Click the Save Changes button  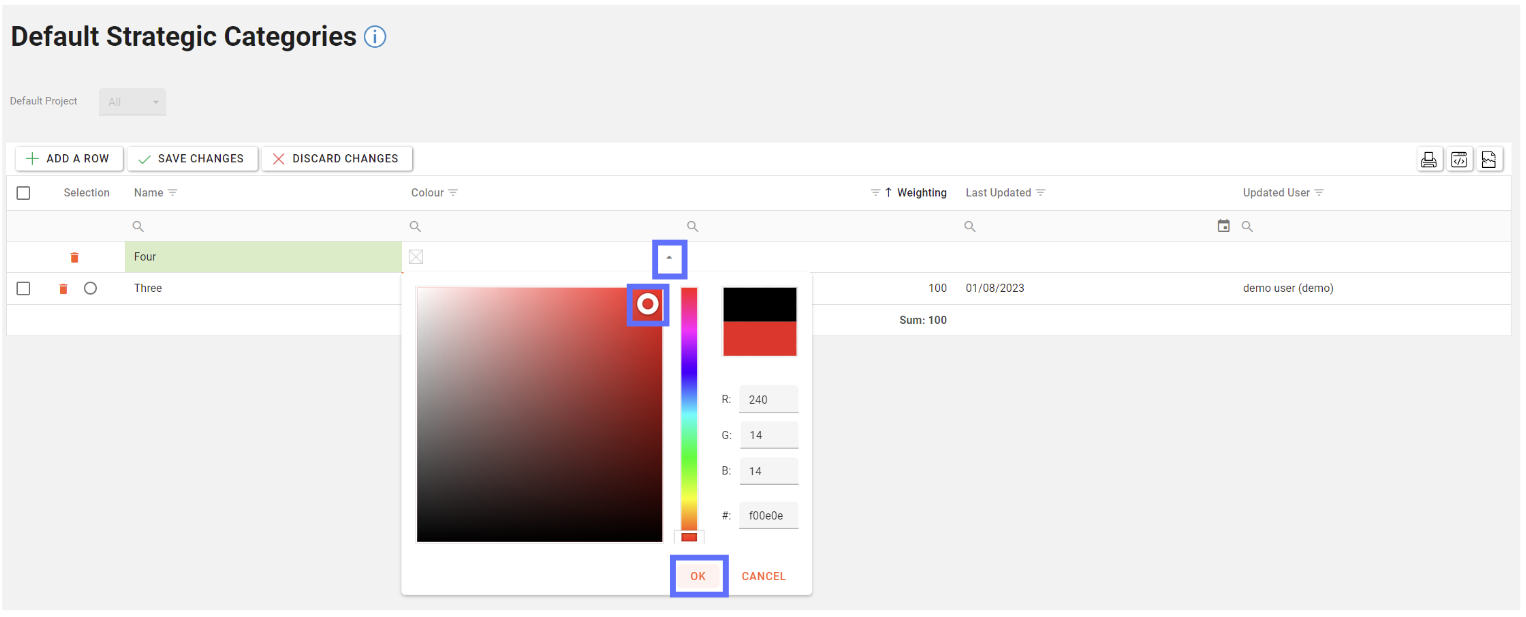192,159
